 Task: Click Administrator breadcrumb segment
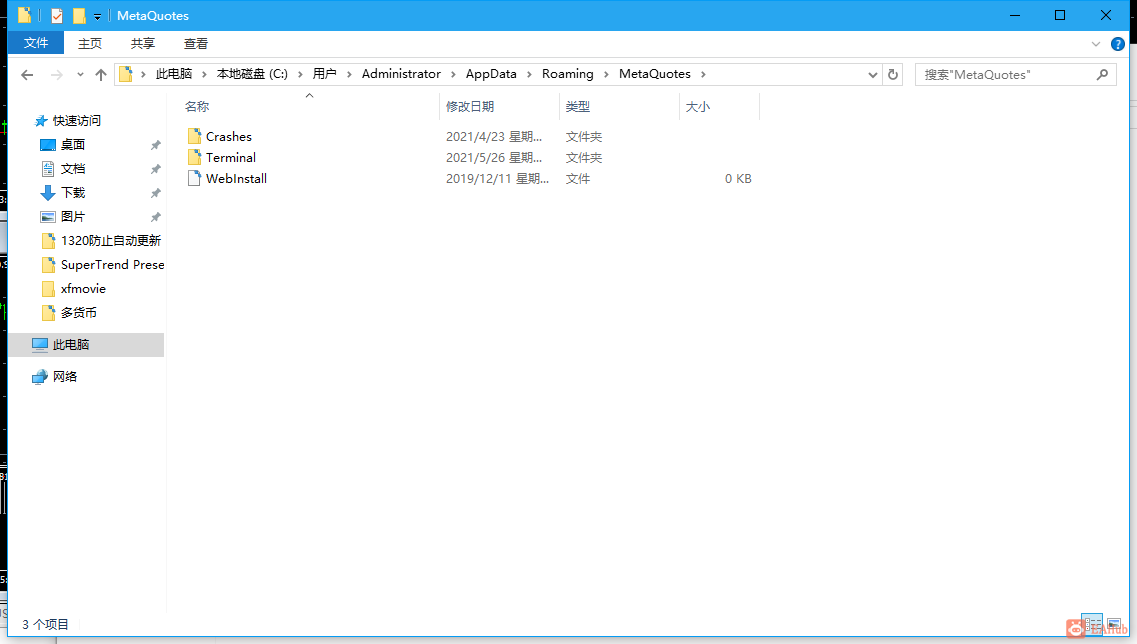point(401,74)
